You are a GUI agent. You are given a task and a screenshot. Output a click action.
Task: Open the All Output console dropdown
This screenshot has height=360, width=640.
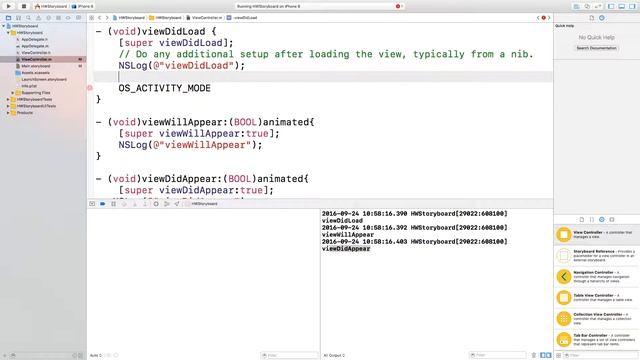(334, 356)
